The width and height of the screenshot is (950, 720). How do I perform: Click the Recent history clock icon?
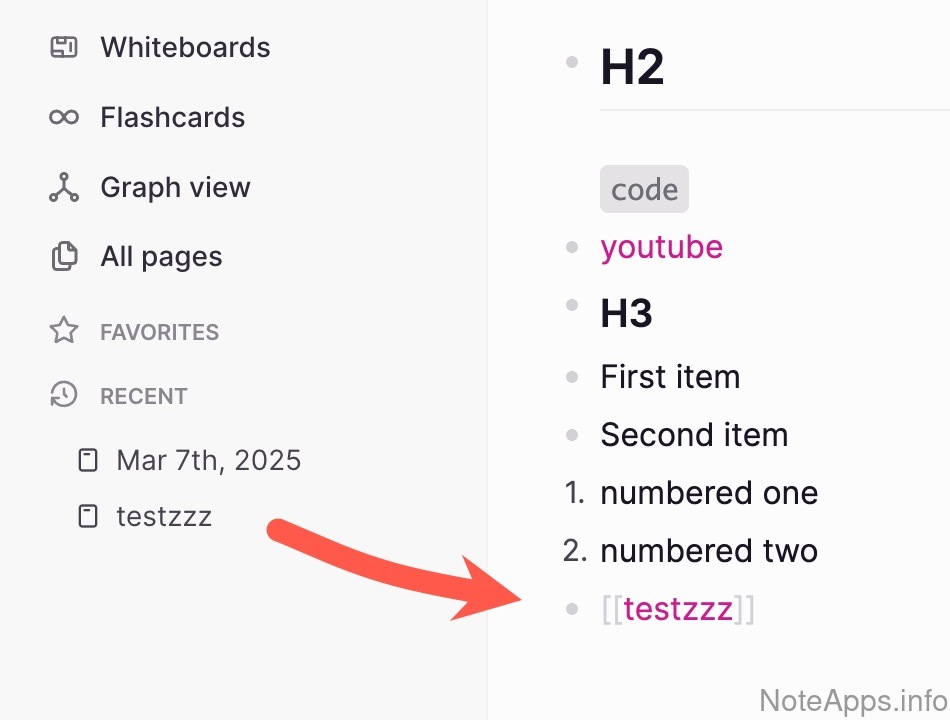point(64,395)
